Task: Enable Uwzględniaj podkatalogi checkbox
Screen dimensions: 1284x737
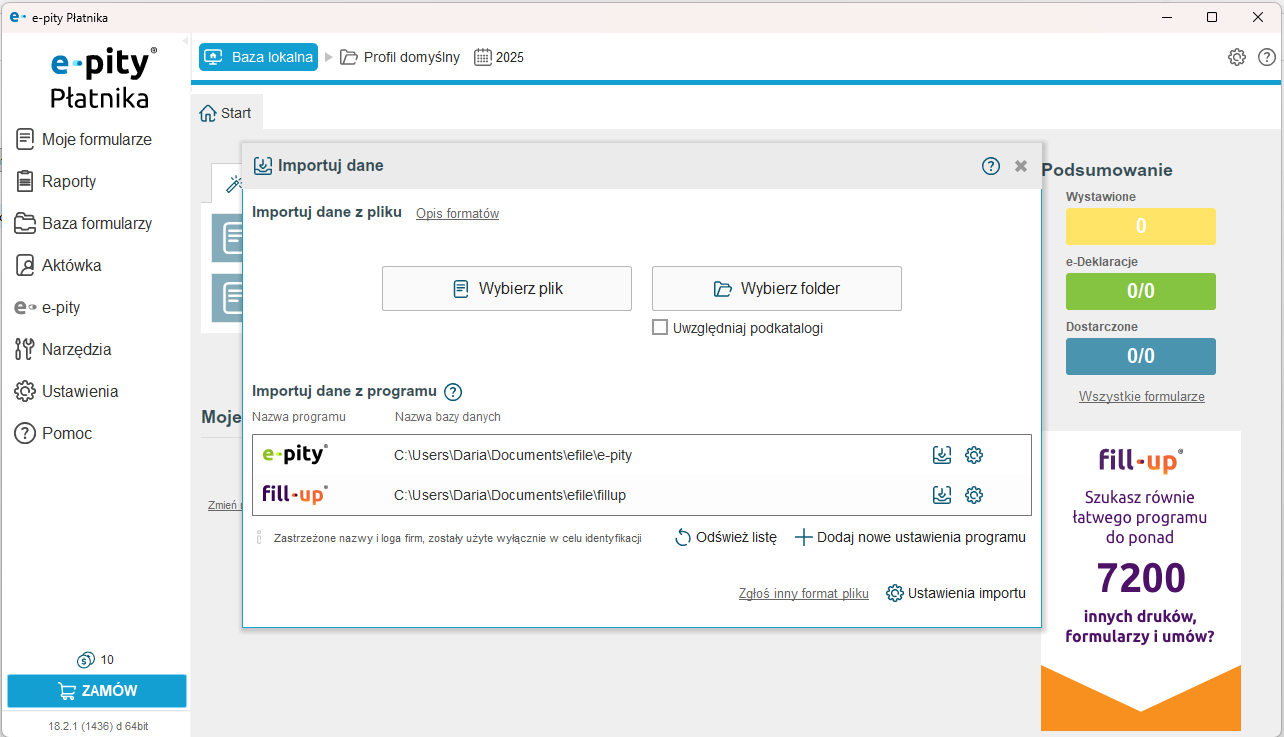Action: click(660, 327)
